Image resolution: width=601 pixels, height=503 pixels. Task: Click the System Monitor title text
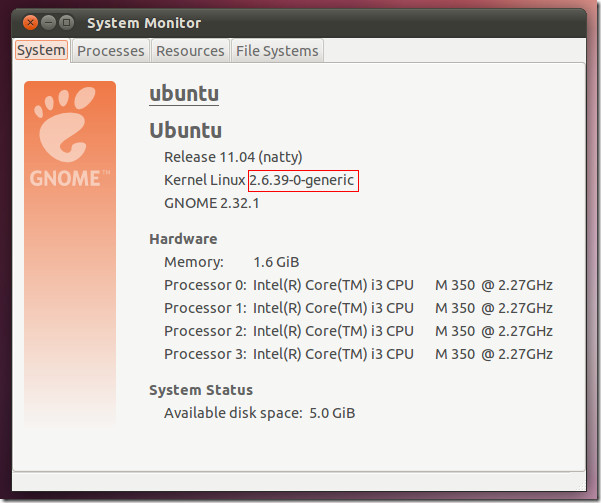(144, 23)
